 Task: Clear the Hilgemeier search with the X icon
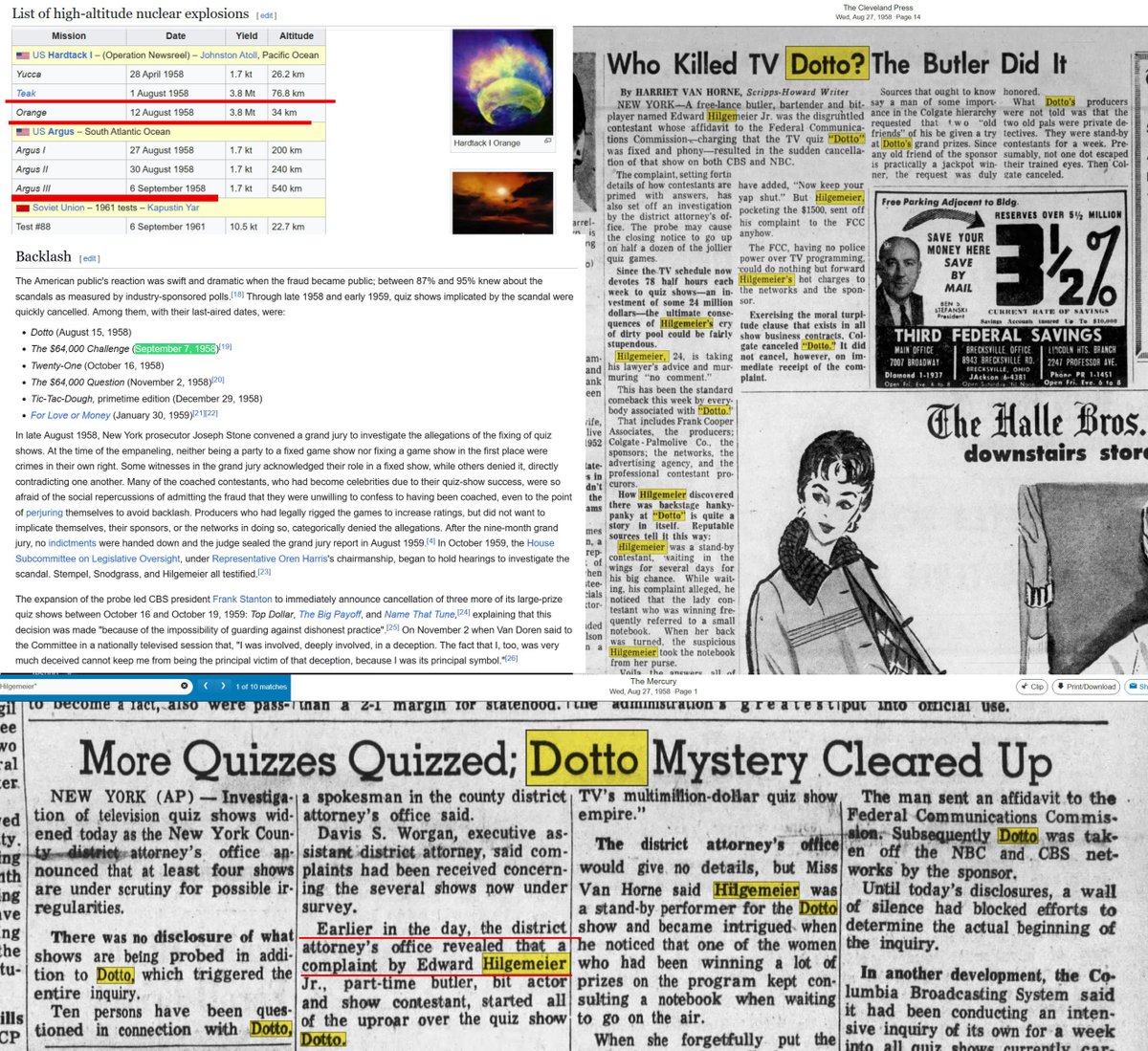pyautogui.click(x=185, y=686)
